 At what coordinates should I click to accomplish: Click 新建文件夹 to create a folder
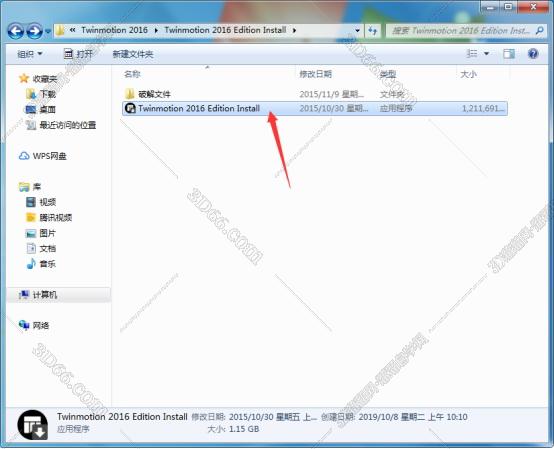[x=133, y=54]
